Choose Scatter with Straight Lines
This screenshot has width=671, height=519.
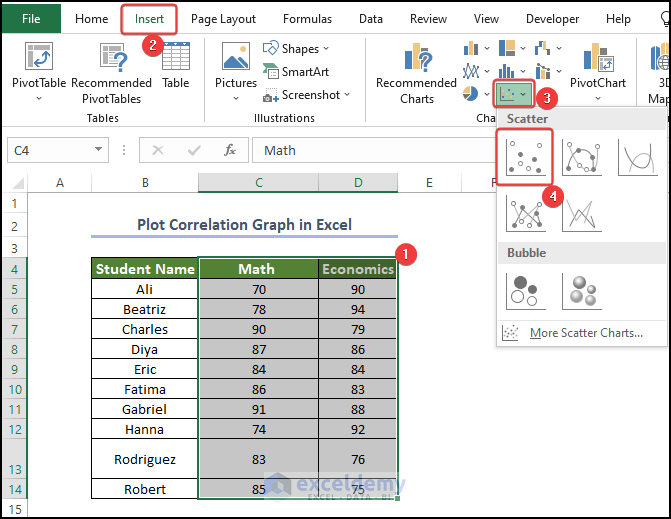pyautogui.click(x=582, y=213)
